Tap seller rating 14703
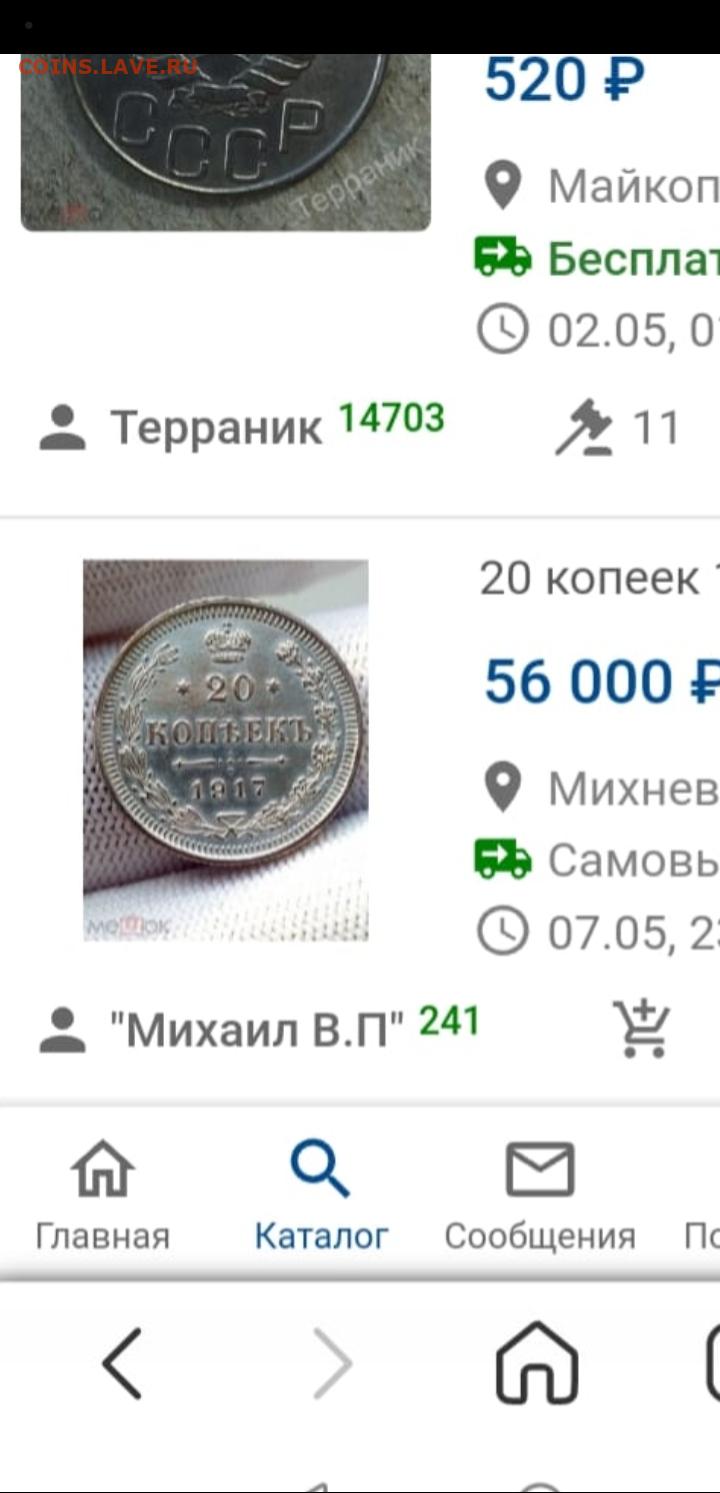720x1493 pixels. [391, 418]
